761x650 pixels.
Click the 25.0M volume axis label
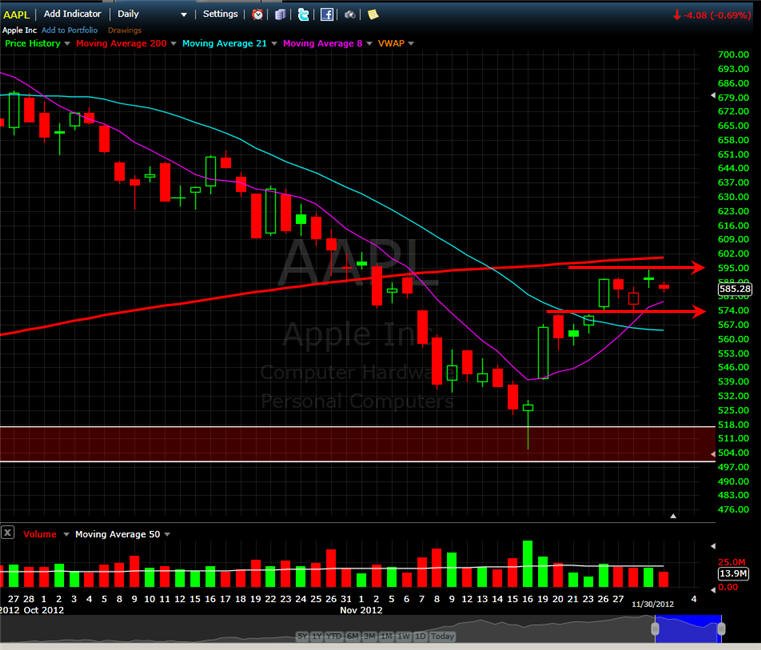click(x=731, y=562)
